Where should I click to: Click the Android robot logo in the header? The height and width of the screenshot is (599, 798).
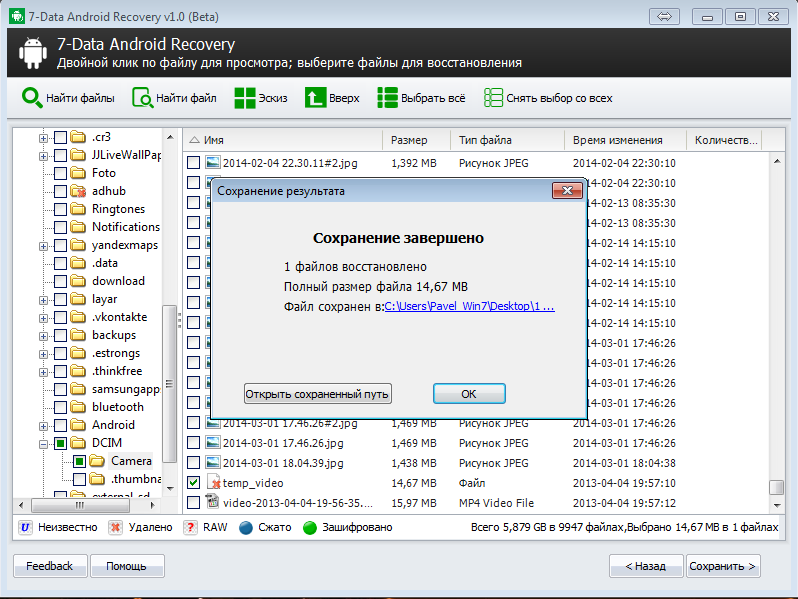pos(33,53)
